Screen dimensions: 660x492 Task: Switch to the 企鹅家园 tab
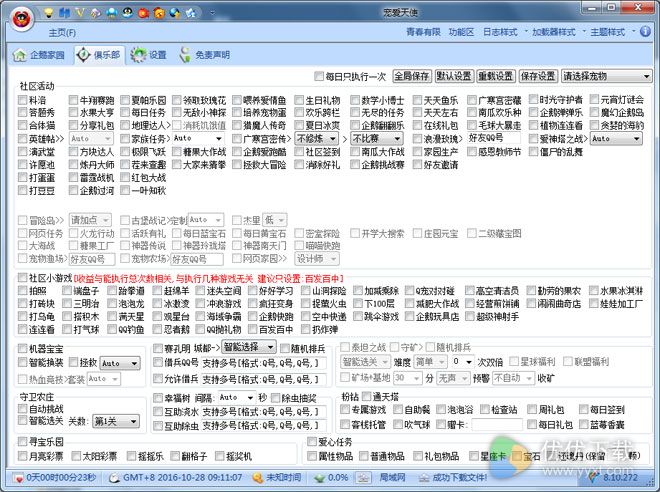[38, 55]
